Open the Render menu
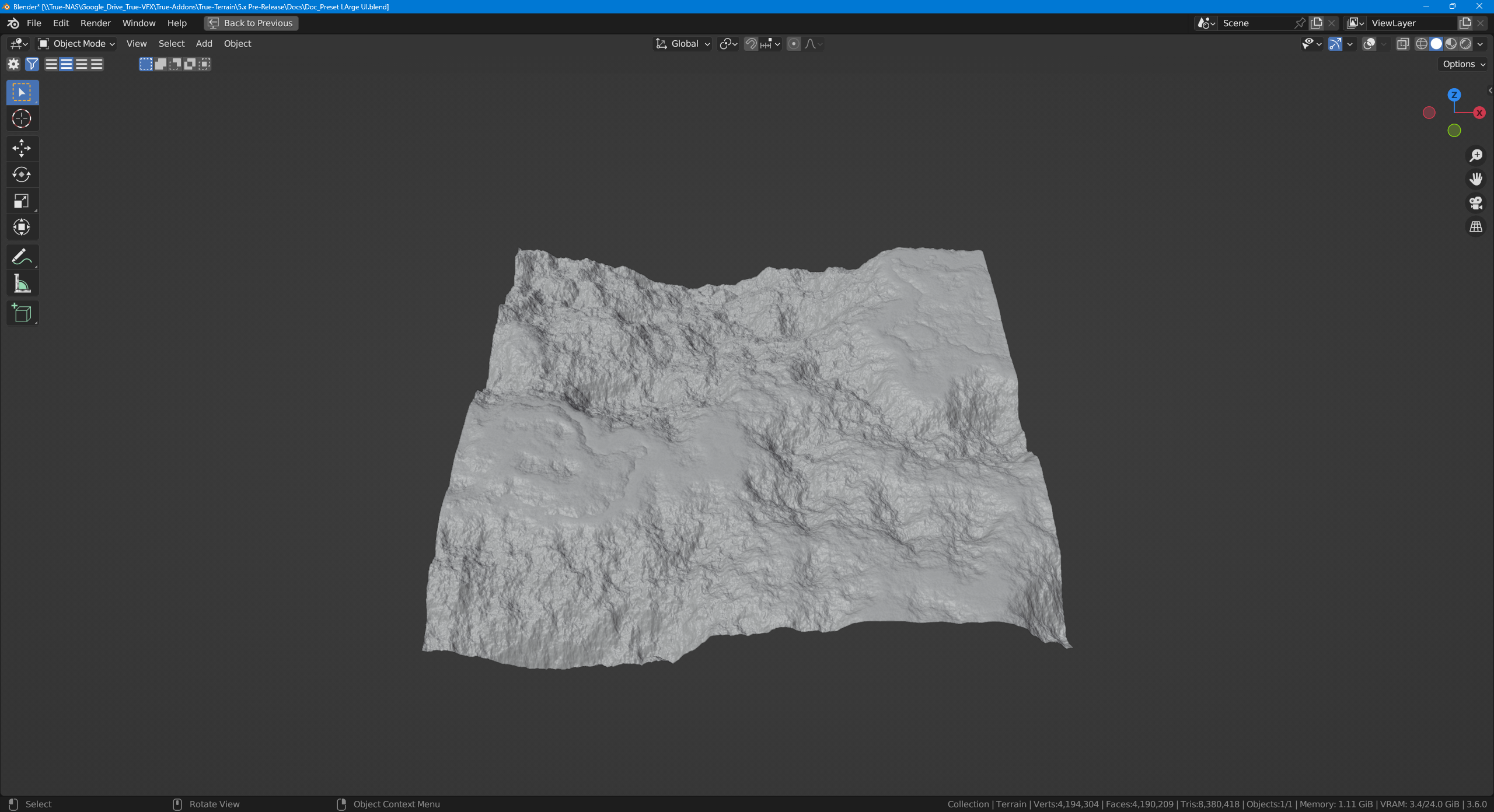The width and height of the screenshot is (1494, 812). (95, 23)
